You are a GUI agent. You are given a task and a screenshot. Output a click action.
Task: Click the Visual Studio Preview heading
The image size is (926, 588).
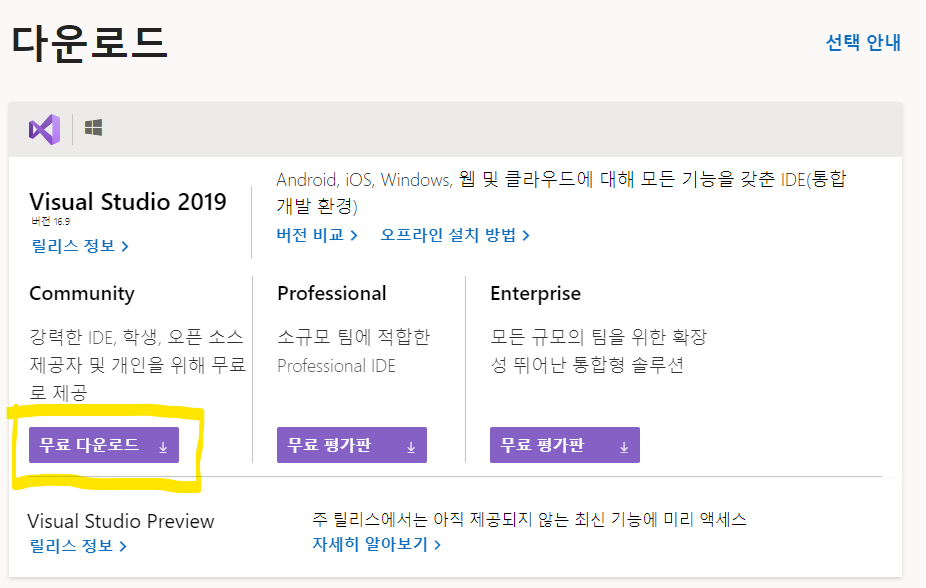pos(120,521)
